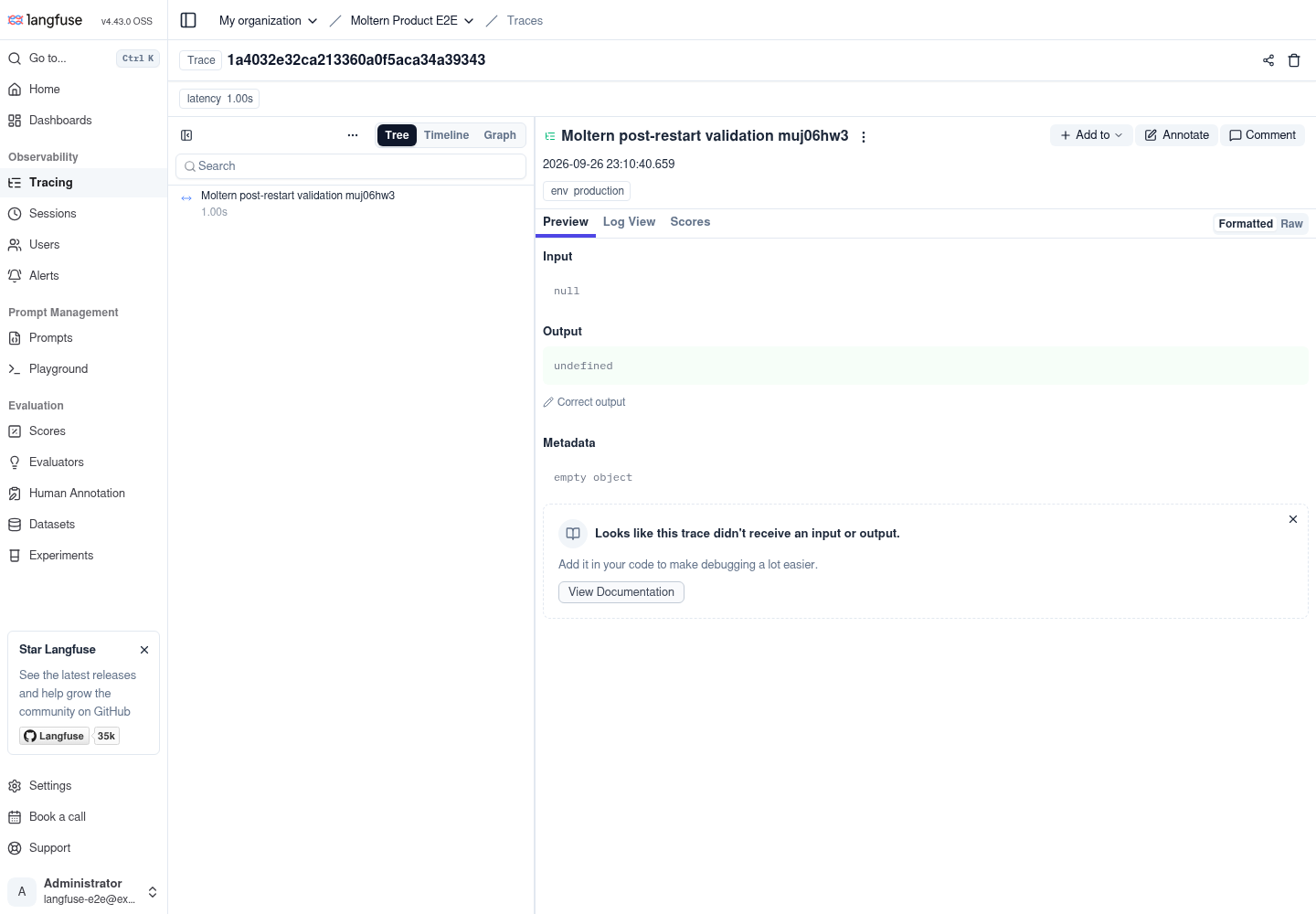Image resolution: width=1316 pixels, height=914 pixels.
Task: Open Go to command search
Action: pyautogui.click(x=83, y=58)
